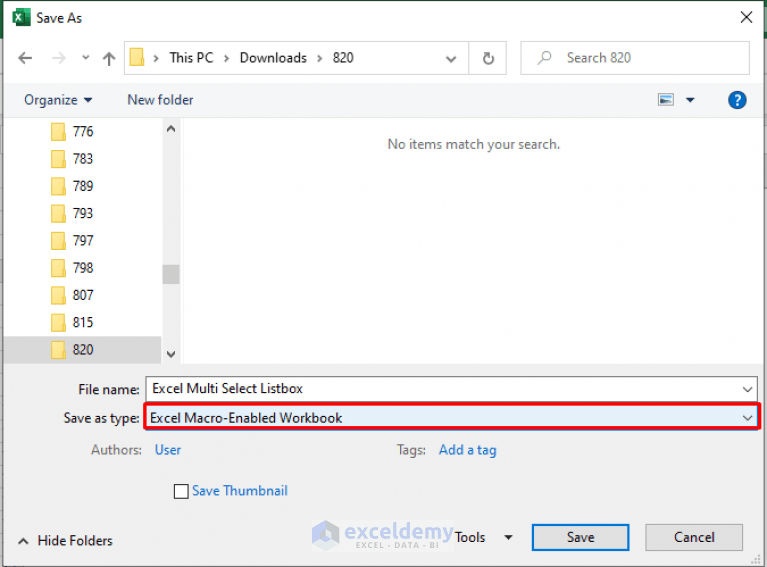767x567 pixels.
Task: Click the Save button
Action: 580,538
